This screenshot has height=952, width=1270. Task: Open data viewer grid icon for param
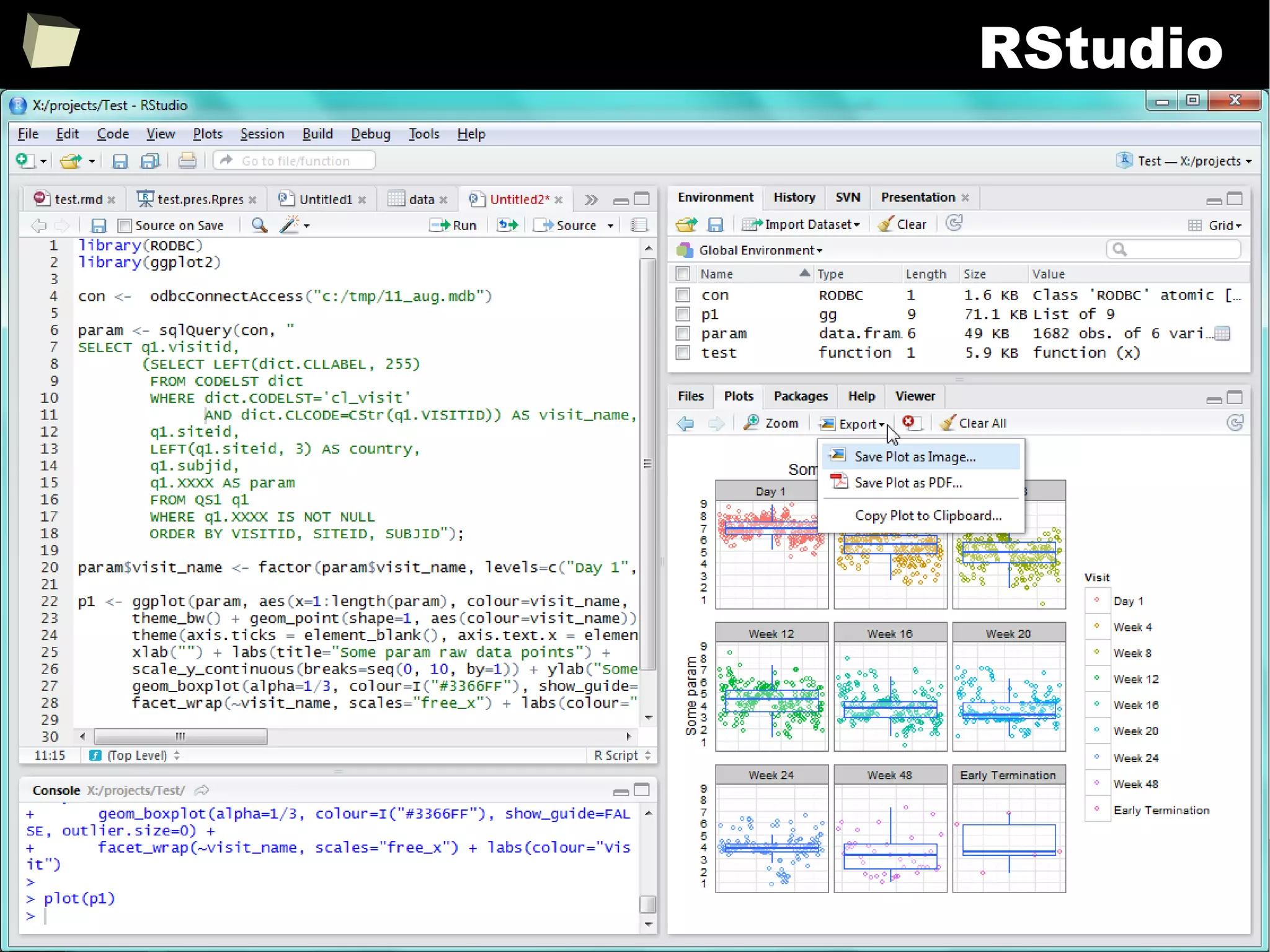click(x=1222, y=334)
